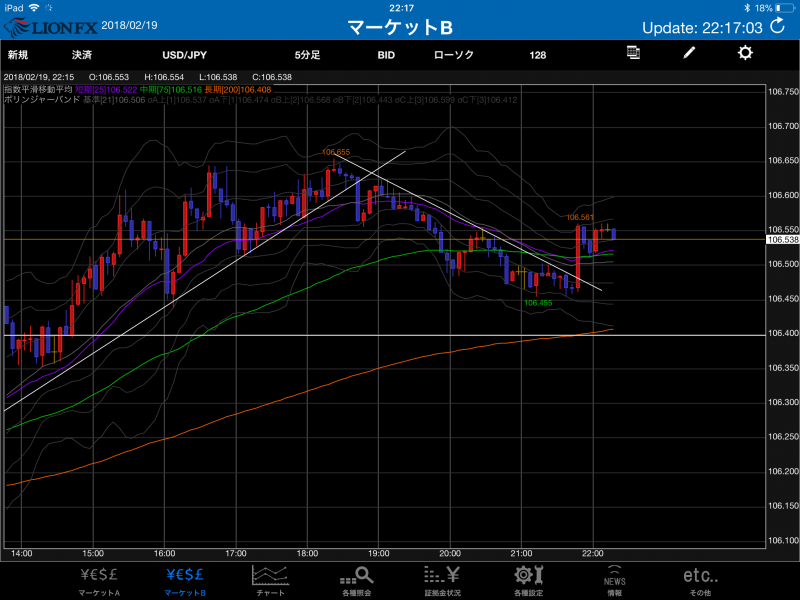Change the 5分足 timeframe selector
Screen dimensions: 800x600
click(308, 55)
